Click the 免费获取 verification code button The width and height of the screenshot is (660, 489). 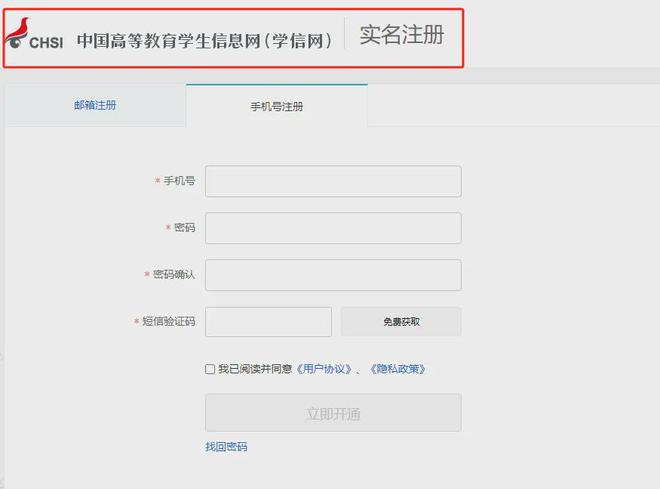(401, 322)
